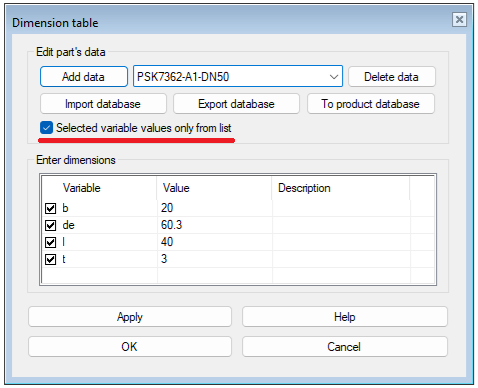
Task: Click the Delete data button
Action: (x=392, y=77)
